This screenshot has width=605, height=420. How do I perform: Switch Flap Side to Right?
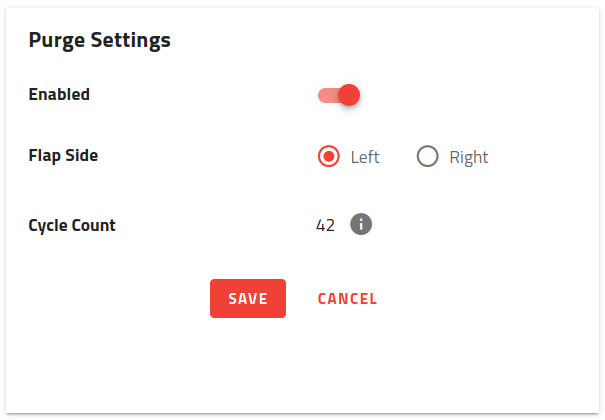click(x=428, y=157)
